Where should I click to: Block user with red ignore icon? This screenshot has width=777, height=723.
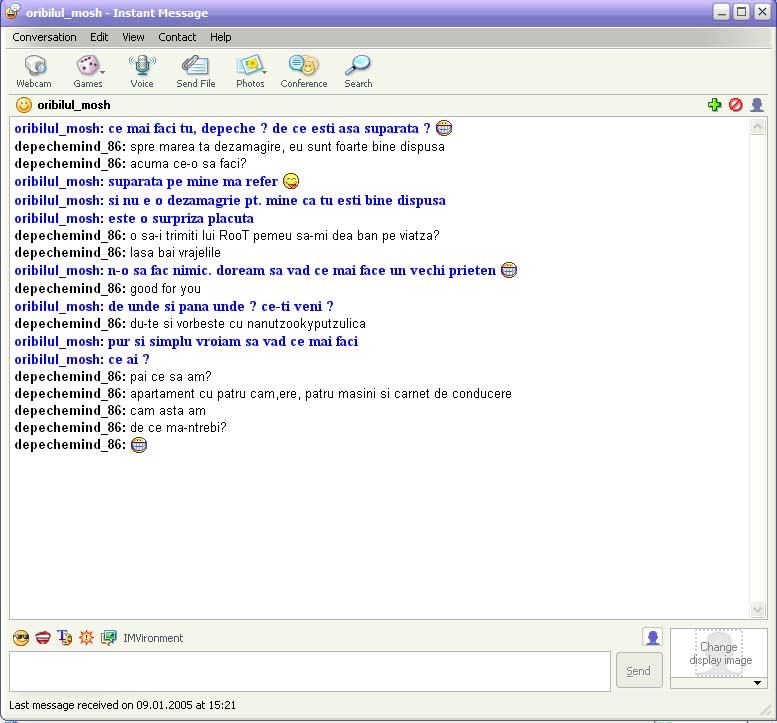[736, 105]
